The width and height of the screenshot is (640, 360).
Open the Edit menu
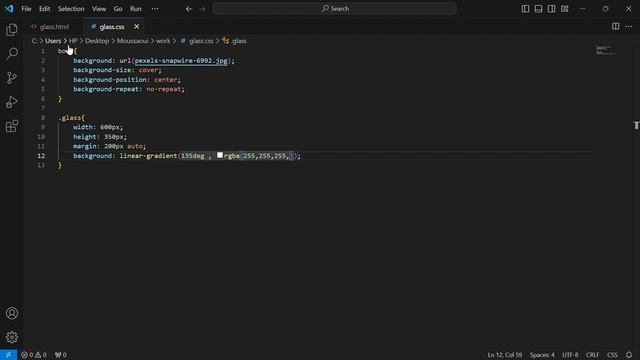pos(44,9)
